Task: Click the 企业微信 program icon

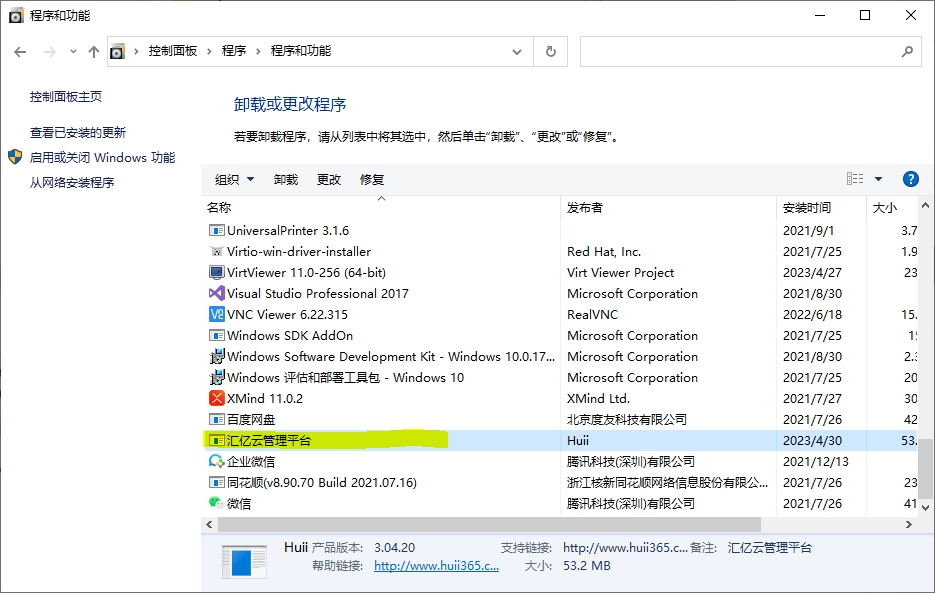Action: coord(216,461)
